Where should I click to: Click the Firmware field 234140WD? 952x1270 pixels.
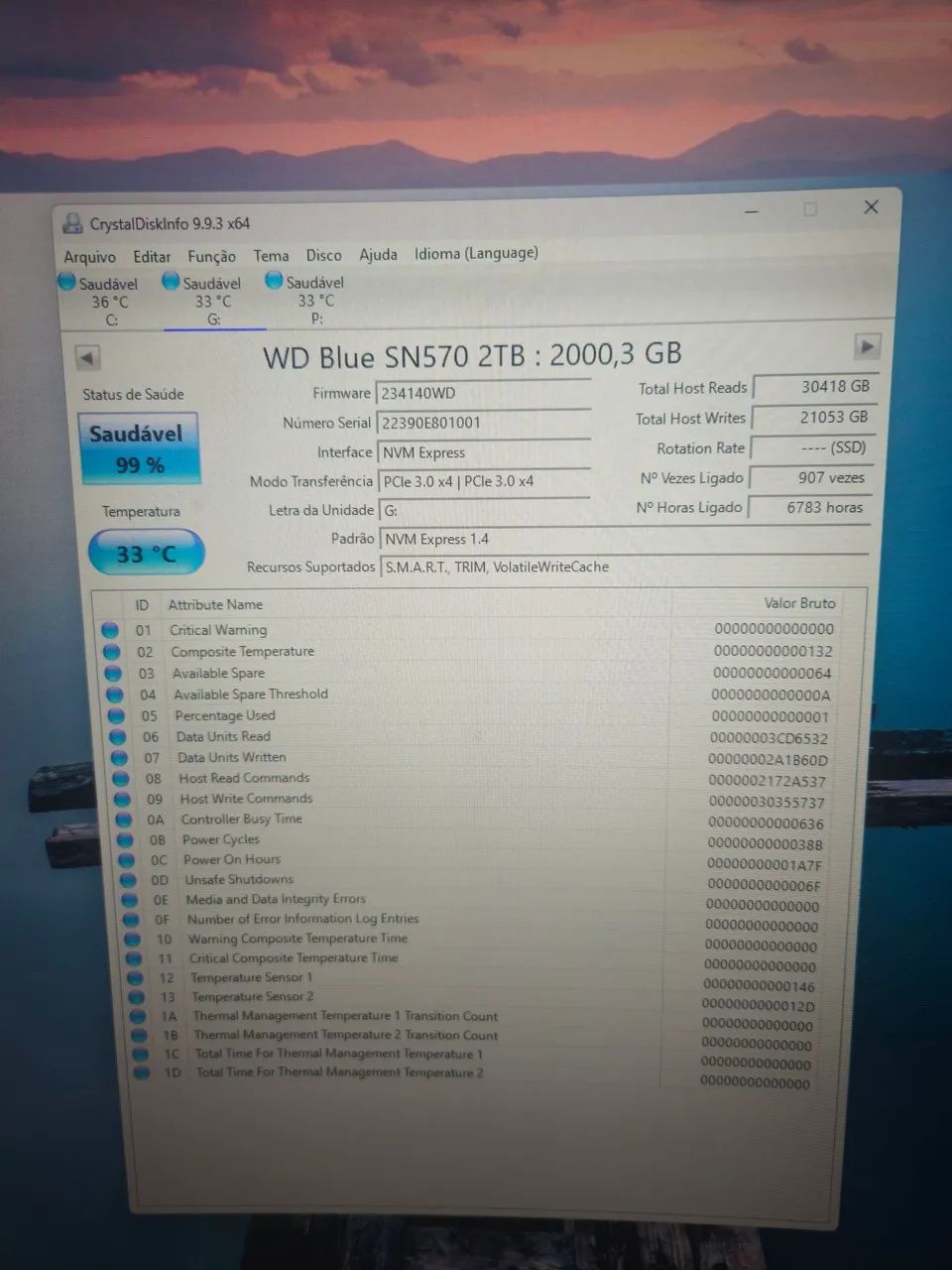coord(484,393)
